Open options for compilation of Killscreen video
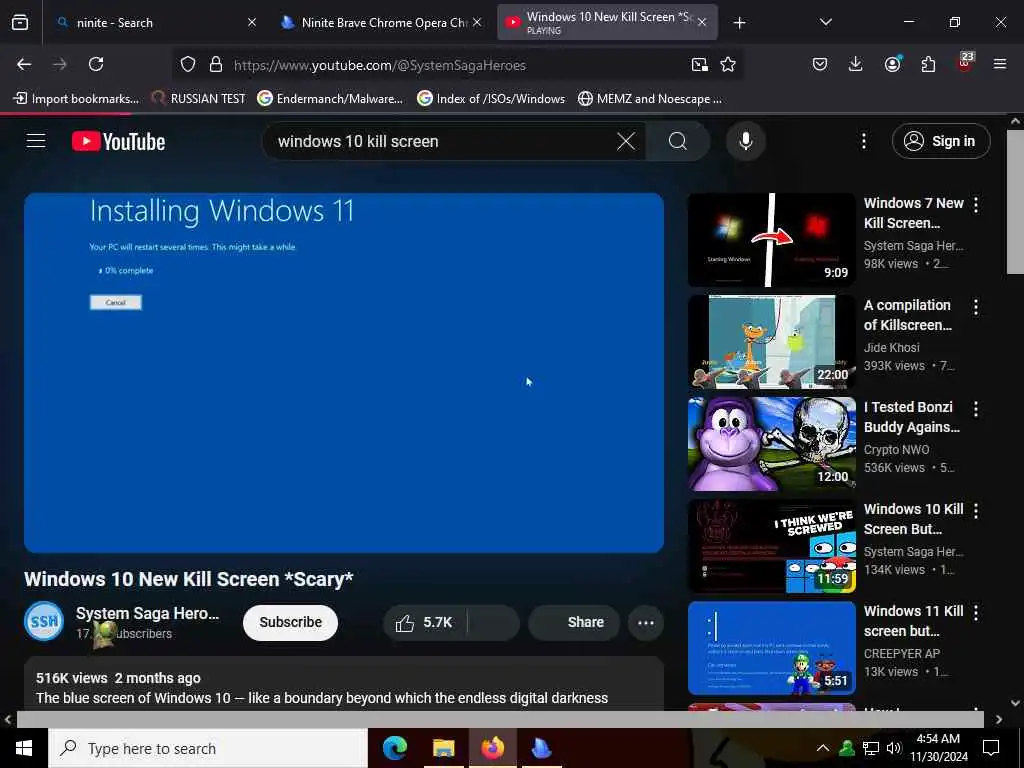Screen dimensions: 1024x768 976,307
